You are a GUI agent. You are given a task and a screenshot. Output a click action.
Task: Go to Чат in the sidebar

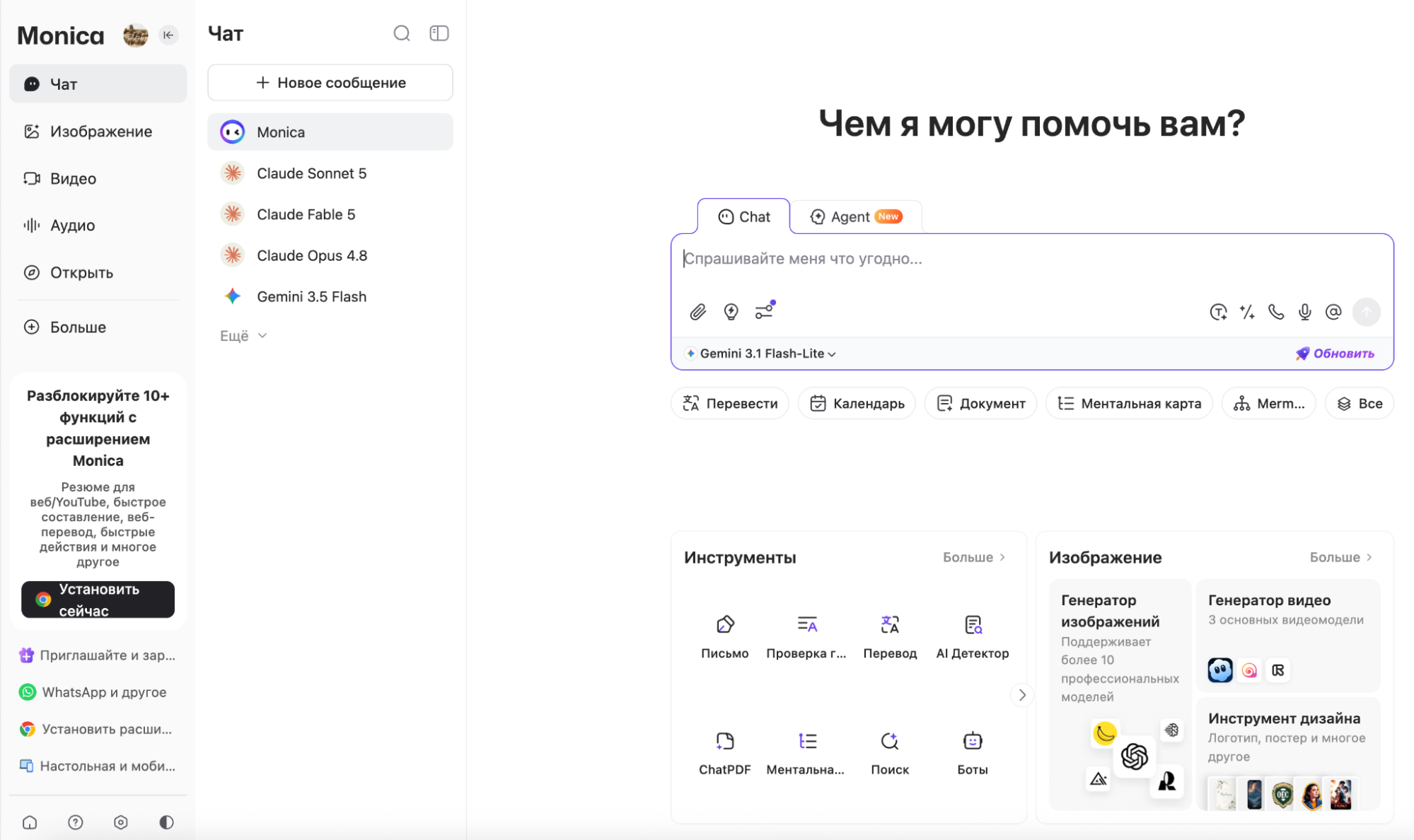click(98, 84)
